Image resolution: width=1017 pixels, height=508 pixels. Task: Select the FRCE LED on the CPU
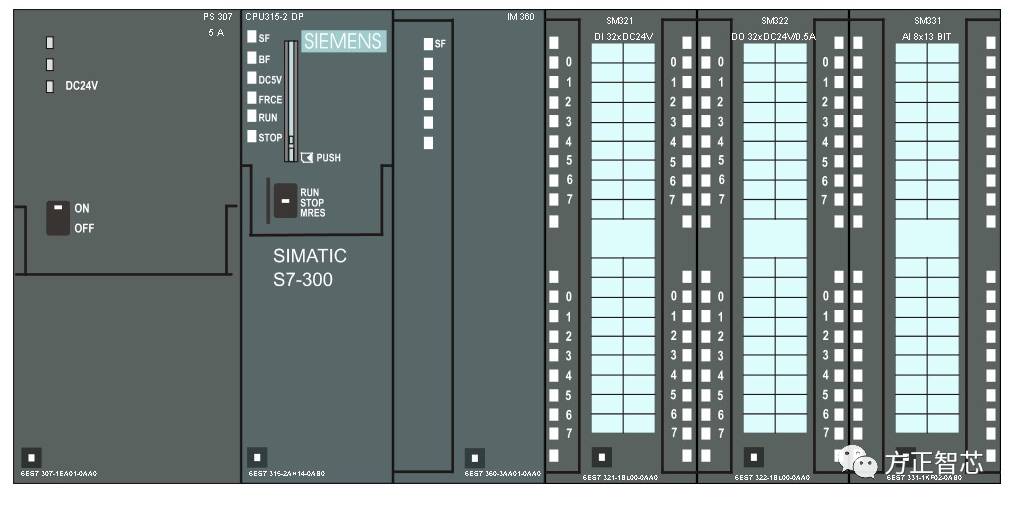pos(252,98)
